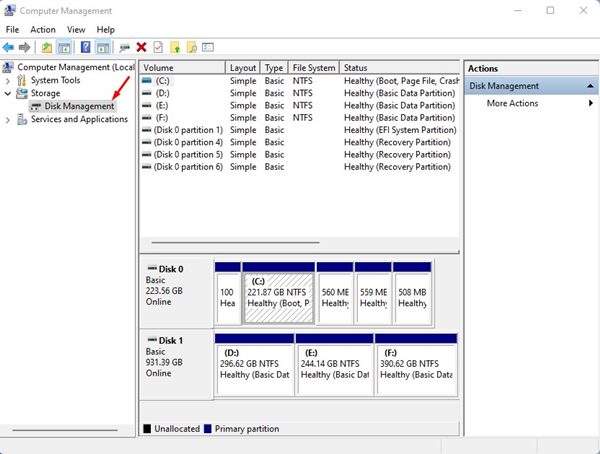Select the (E:) volume row
600x454 pixels.
click(300, 105)
